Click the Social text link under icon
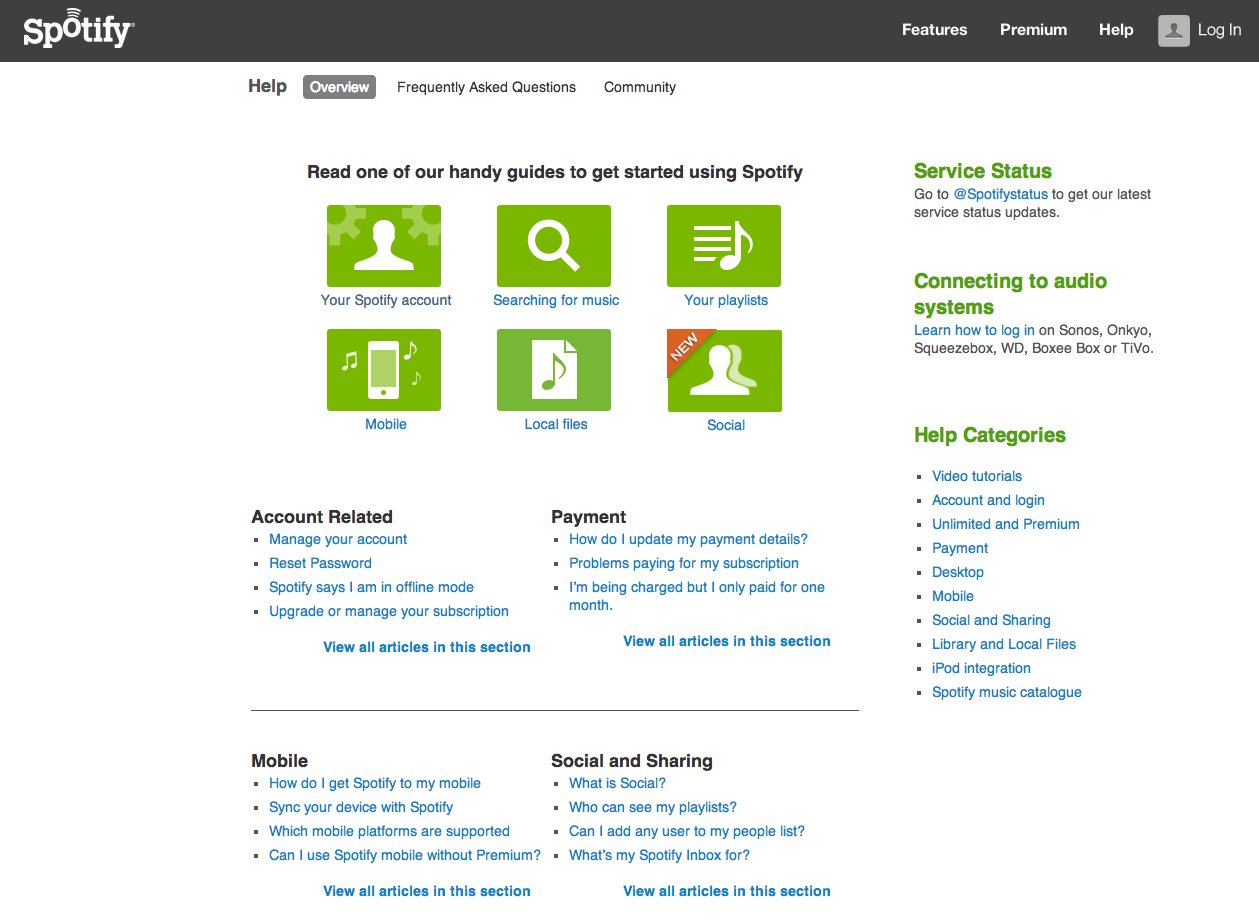Viewport: 1259px width, 922px height. [726, 425]
